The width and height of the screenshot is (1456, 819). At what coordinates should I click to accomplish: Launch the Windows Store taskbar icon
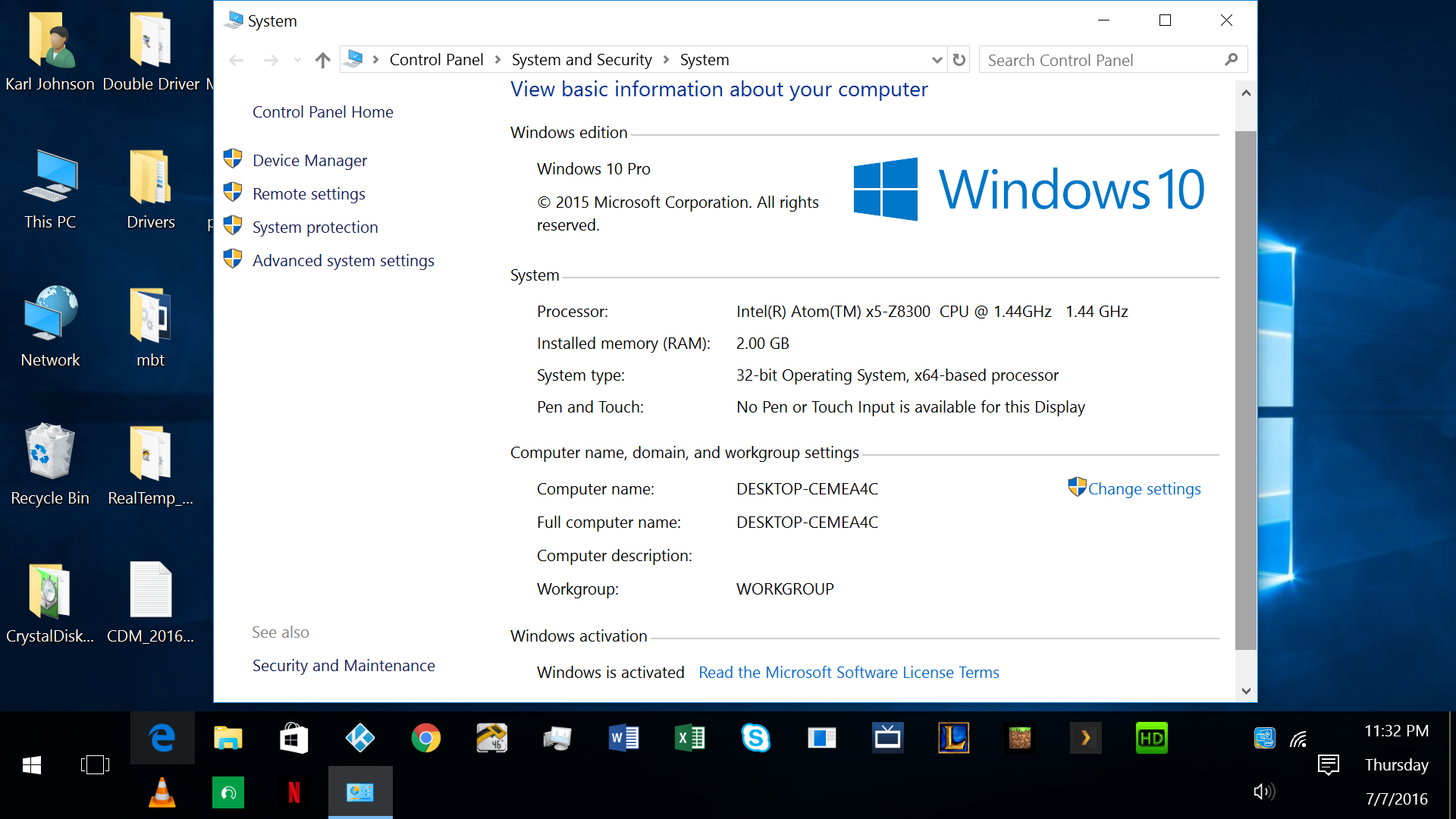(294, 738)
